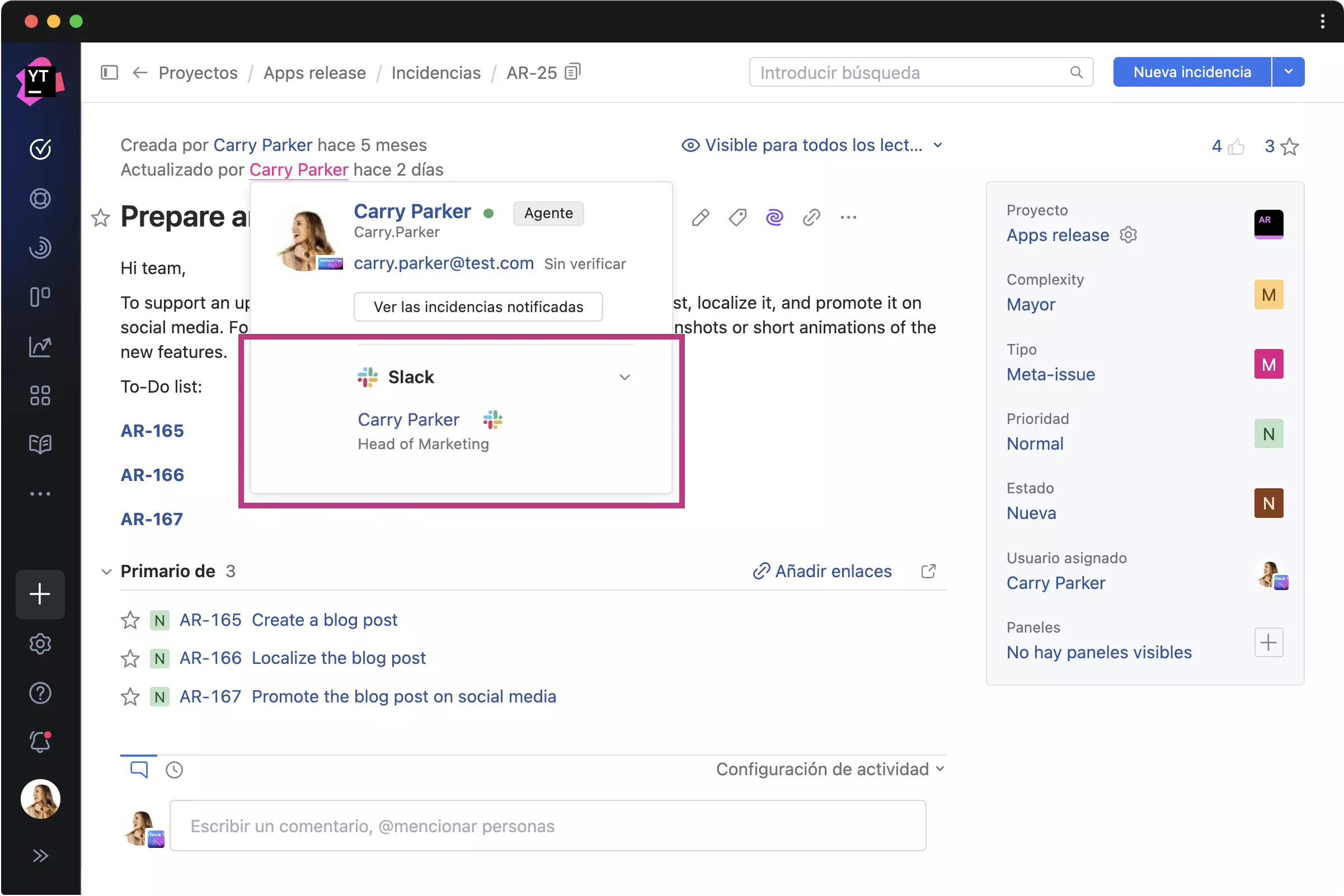Open Agile Boards icon in sidebar
1344x896 pixels.
click(x=40, y=297)
